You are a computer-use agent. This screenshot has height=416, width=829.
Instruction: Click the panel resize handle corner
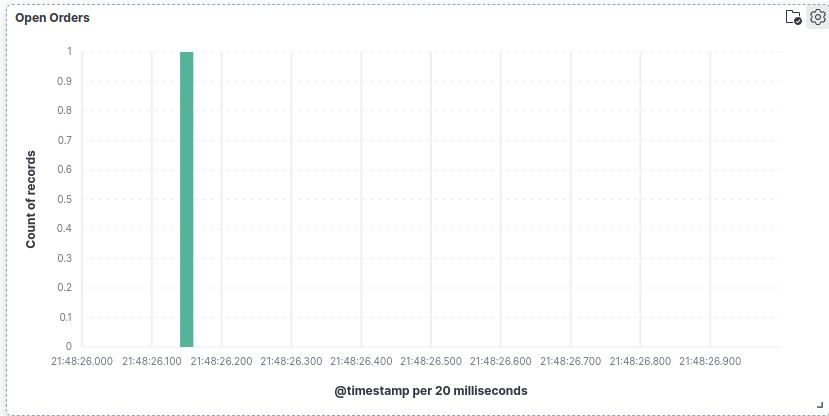pos(820,404)
